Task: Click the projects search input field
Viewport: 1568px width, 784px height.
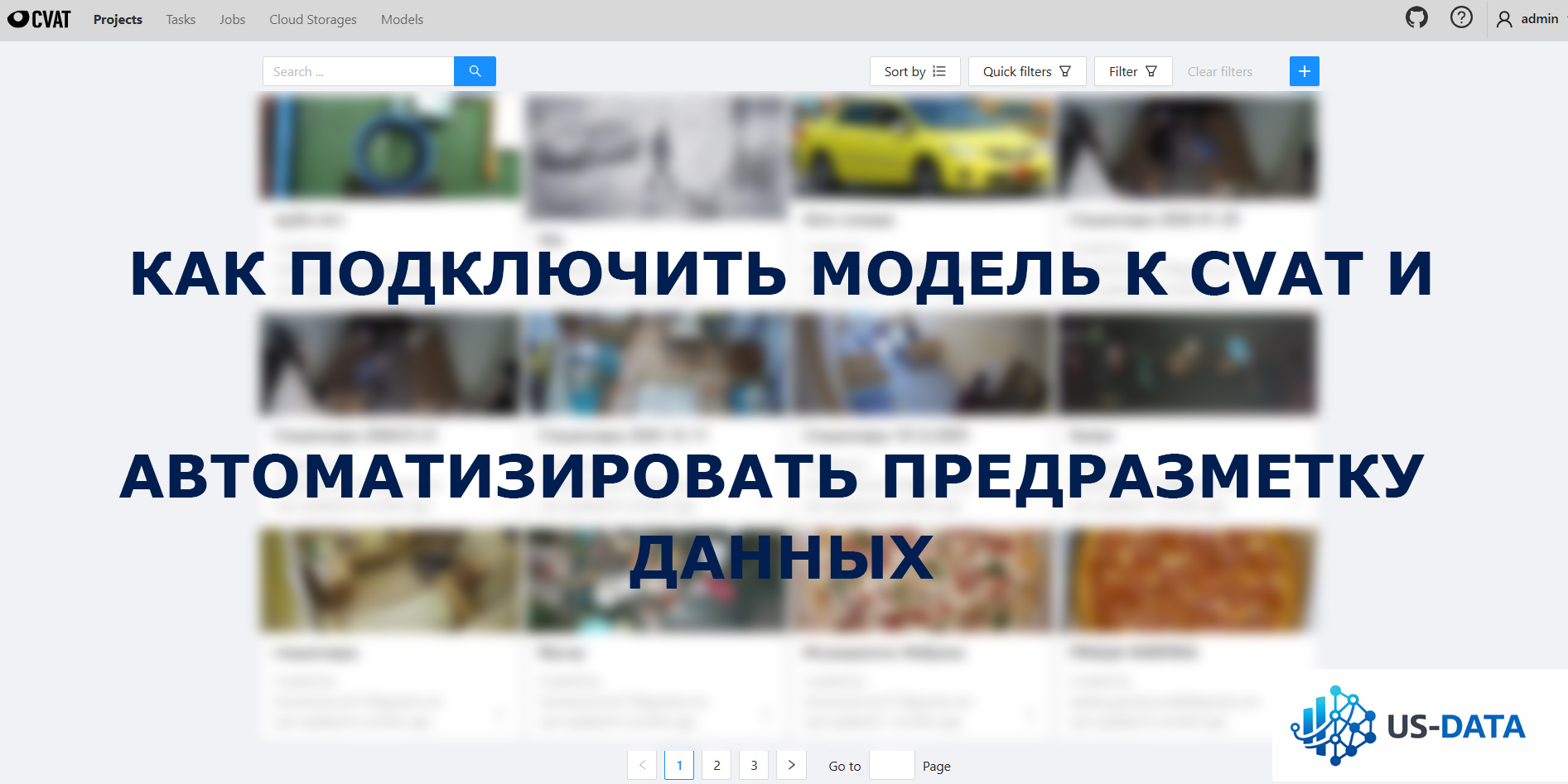Action: [x=358, y=71]
